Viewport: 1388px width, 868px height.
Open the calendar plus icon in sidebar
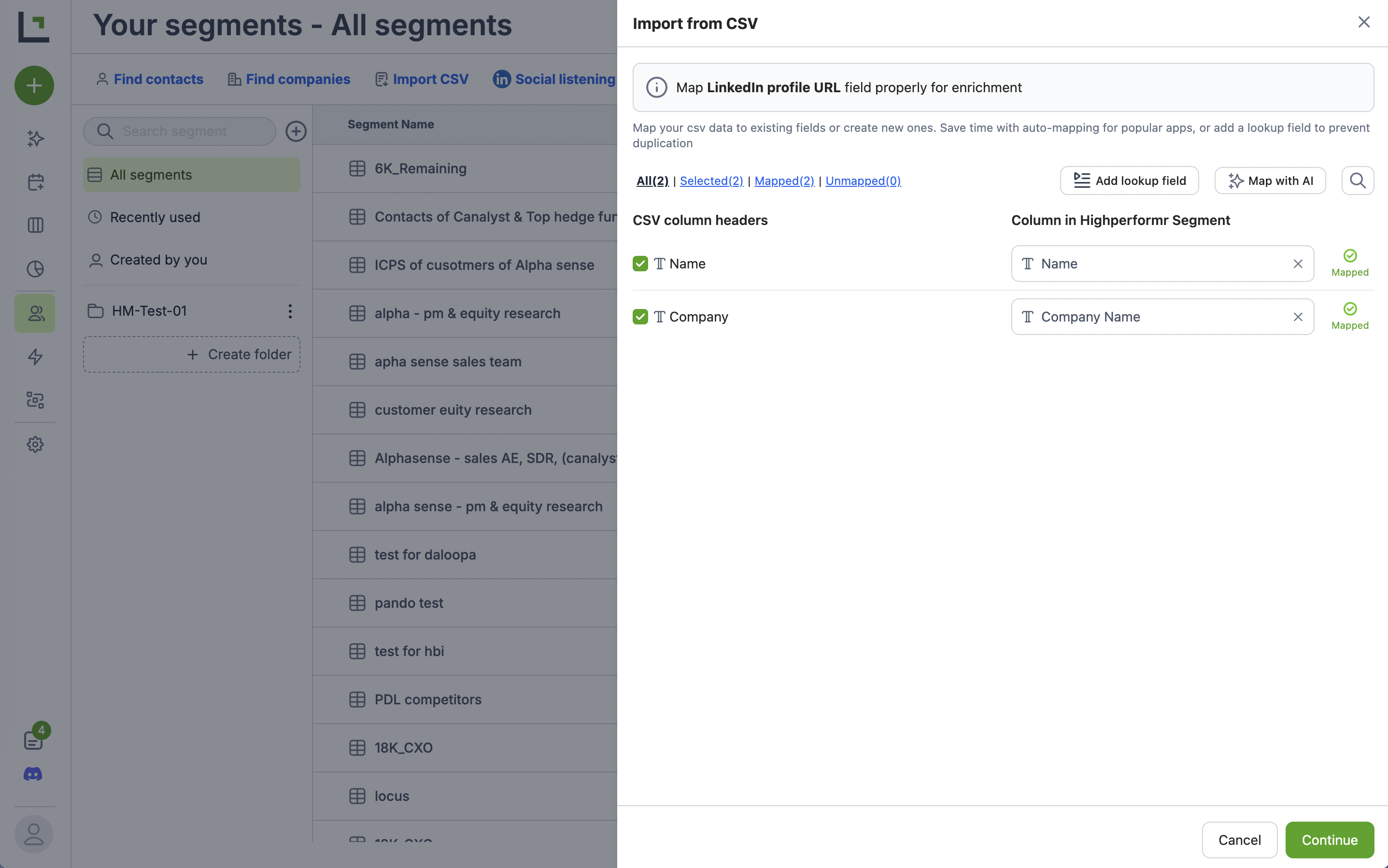[36, 182]
